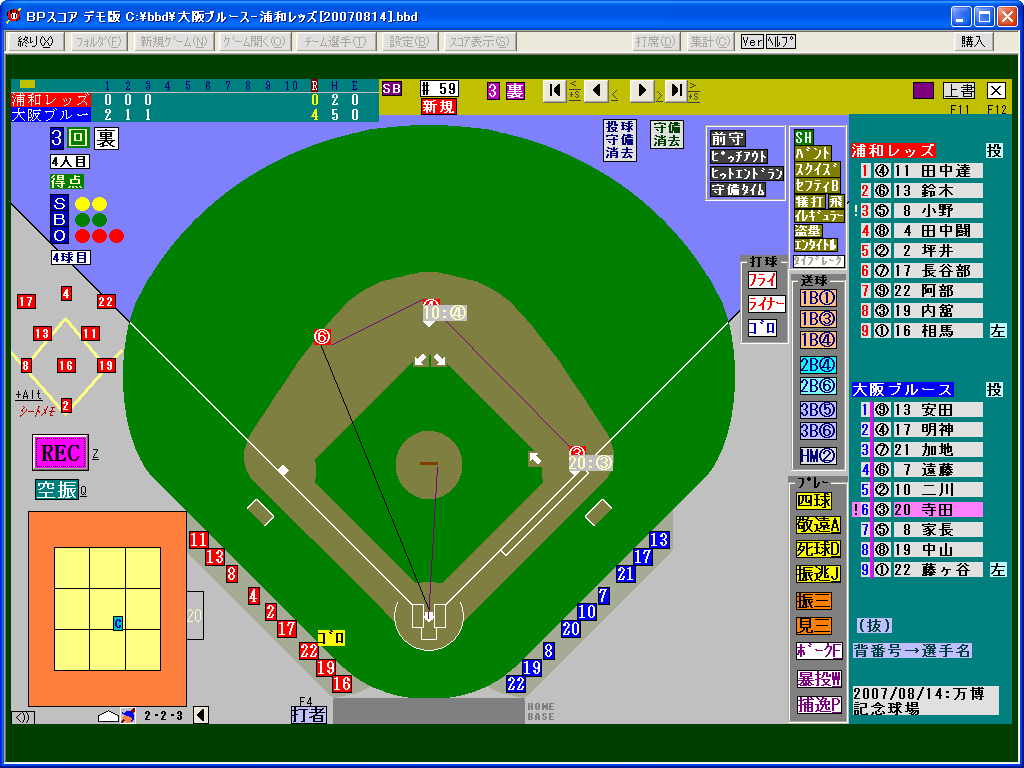Record a walk with 四球
1024x768 pixels.
coord(814,501)
